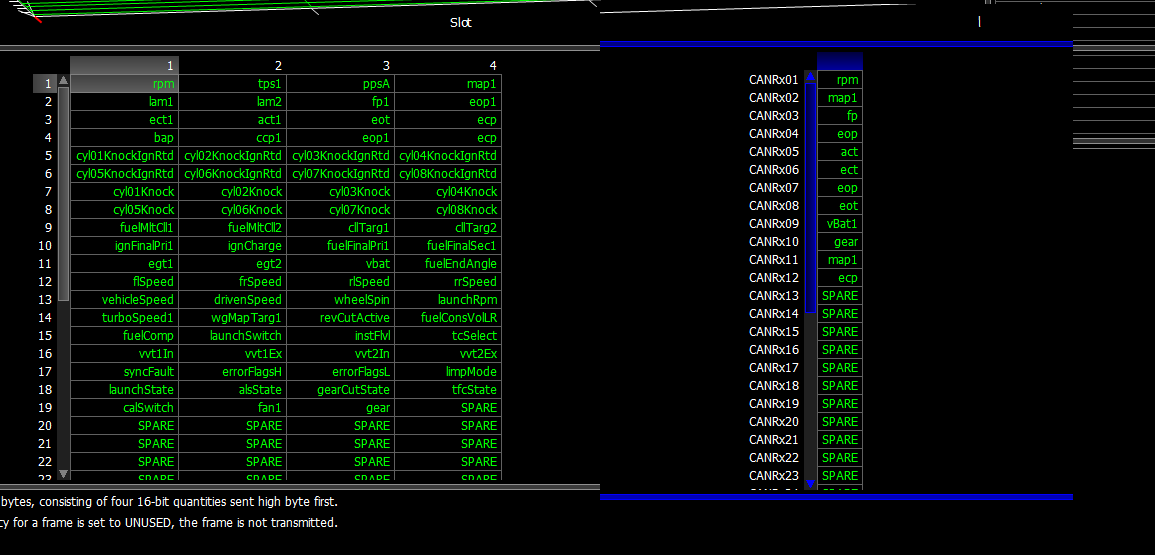Viewport: 1155px width, 555px height.
Task: Select row header 12 in slot table
Action: point(45,282)
